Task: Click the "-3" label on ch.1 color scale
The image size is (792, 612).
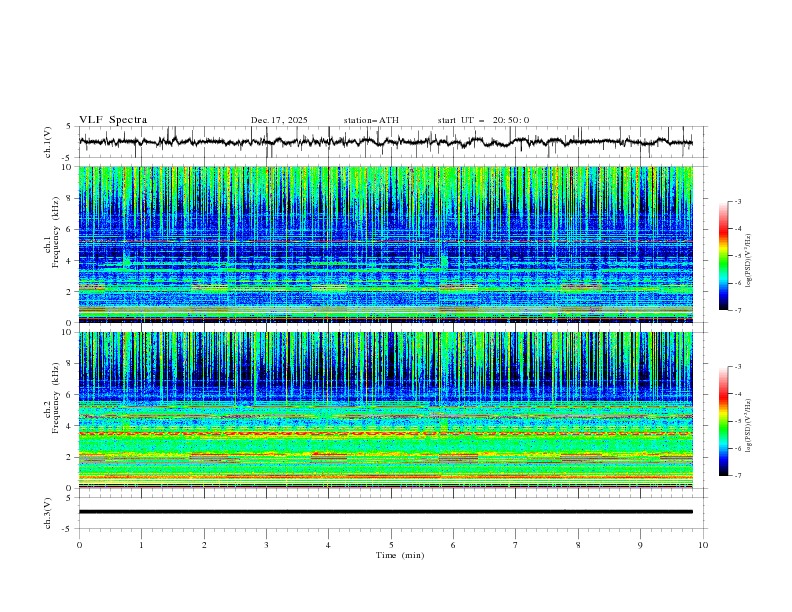Action: tap(738, 201)
